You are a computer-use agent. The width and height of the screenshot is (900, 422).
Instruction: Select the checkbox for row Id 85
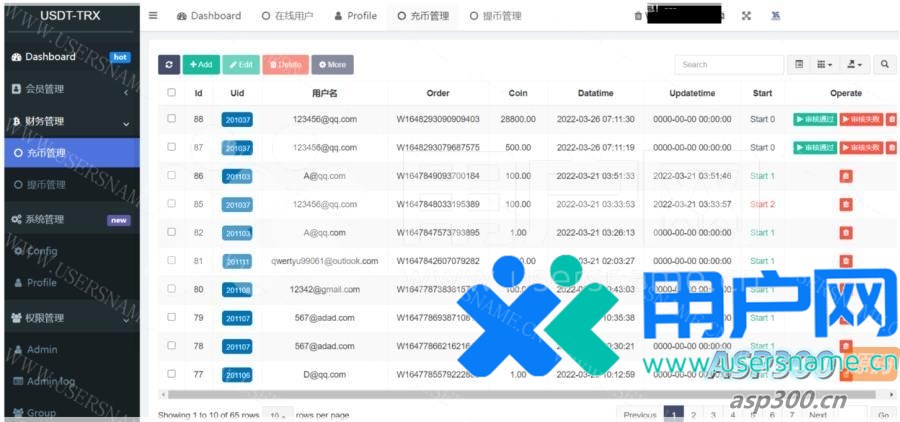pyautogui.click(x=172, y=204)
